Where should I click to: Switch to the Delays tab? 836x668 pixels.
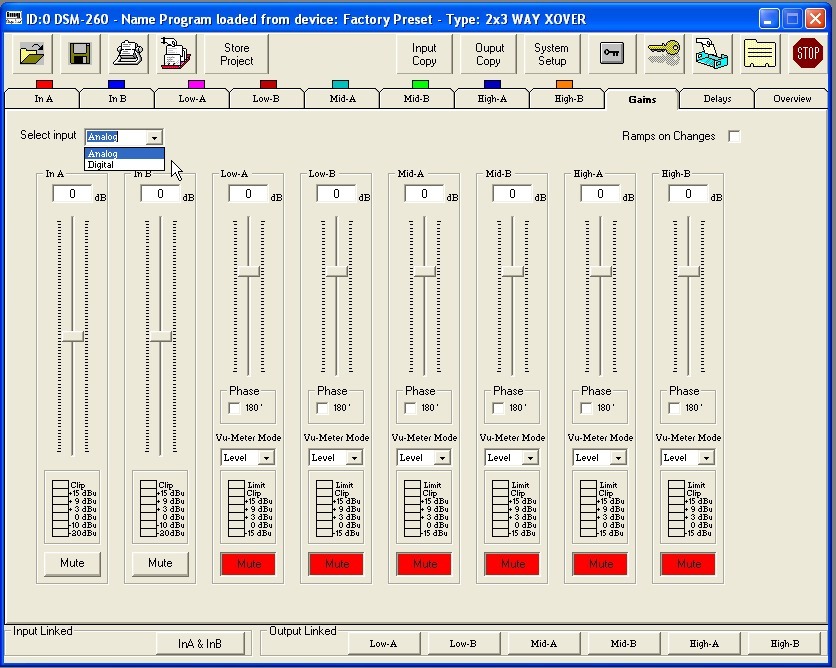(x=717, y=99)
